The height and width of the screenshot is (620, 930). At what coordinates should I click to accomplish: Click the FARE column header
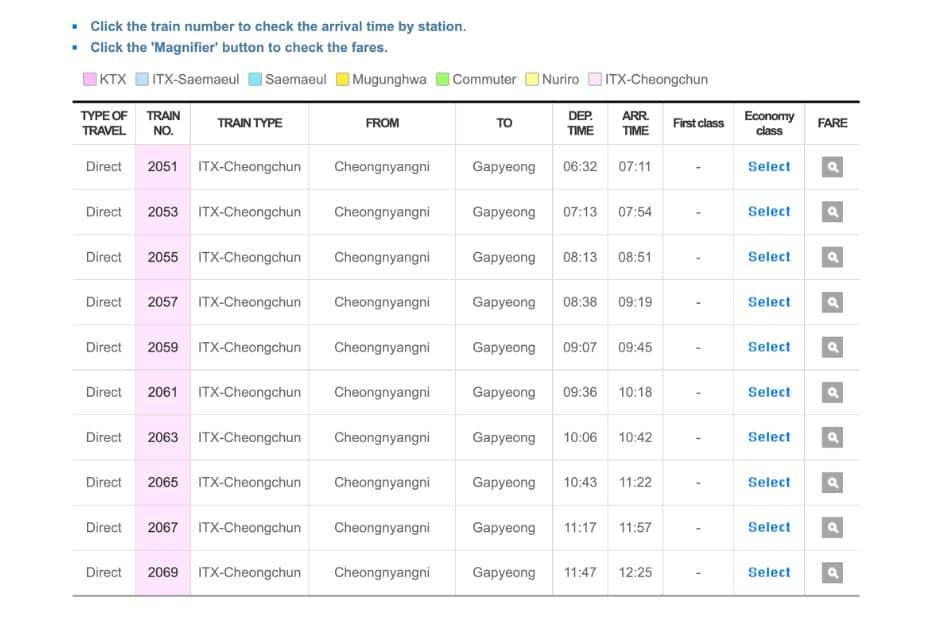click(x=832, y=123)
